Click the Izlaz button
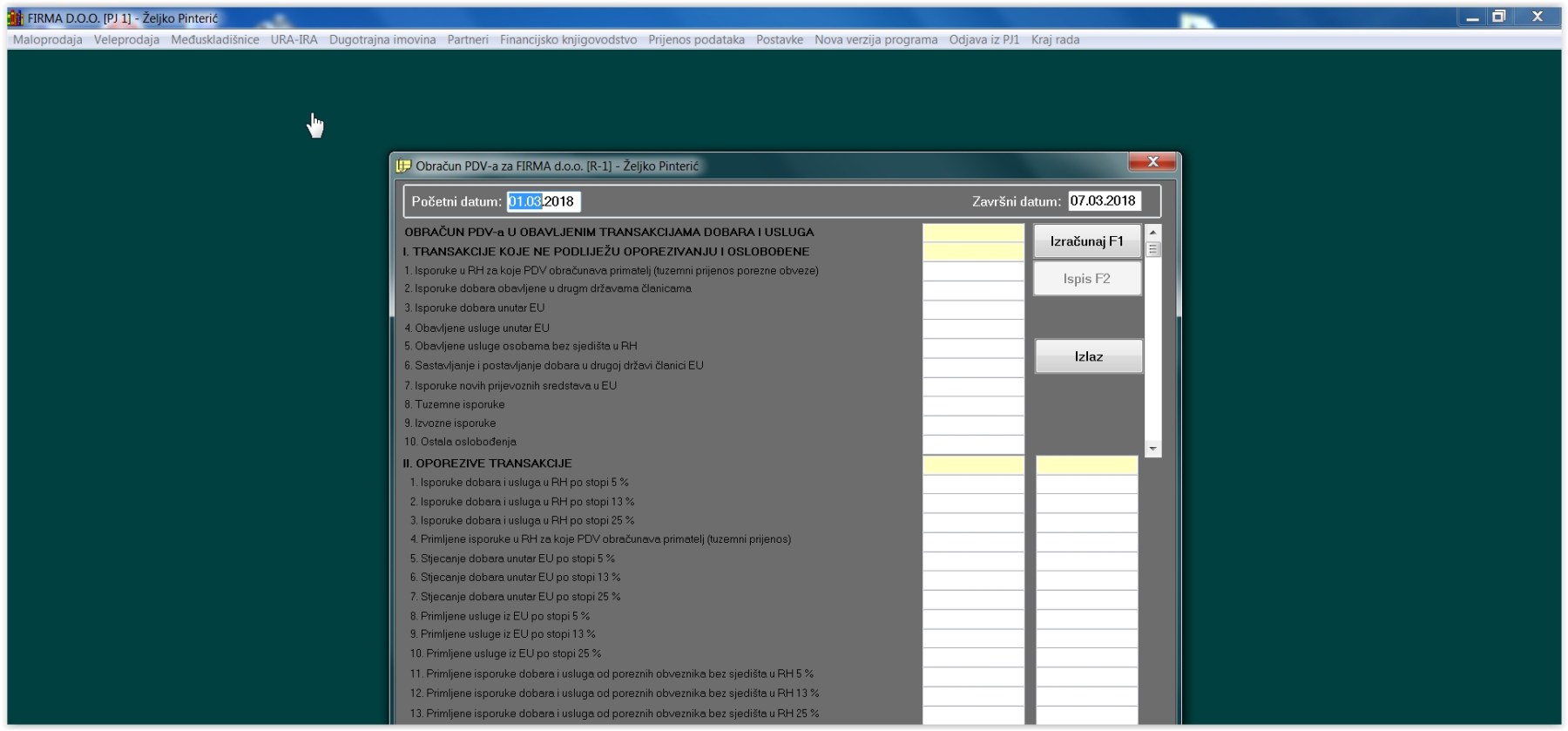Image resolution: width=1568 pixels, height=731 pixels. click(x=1088, y=356)
